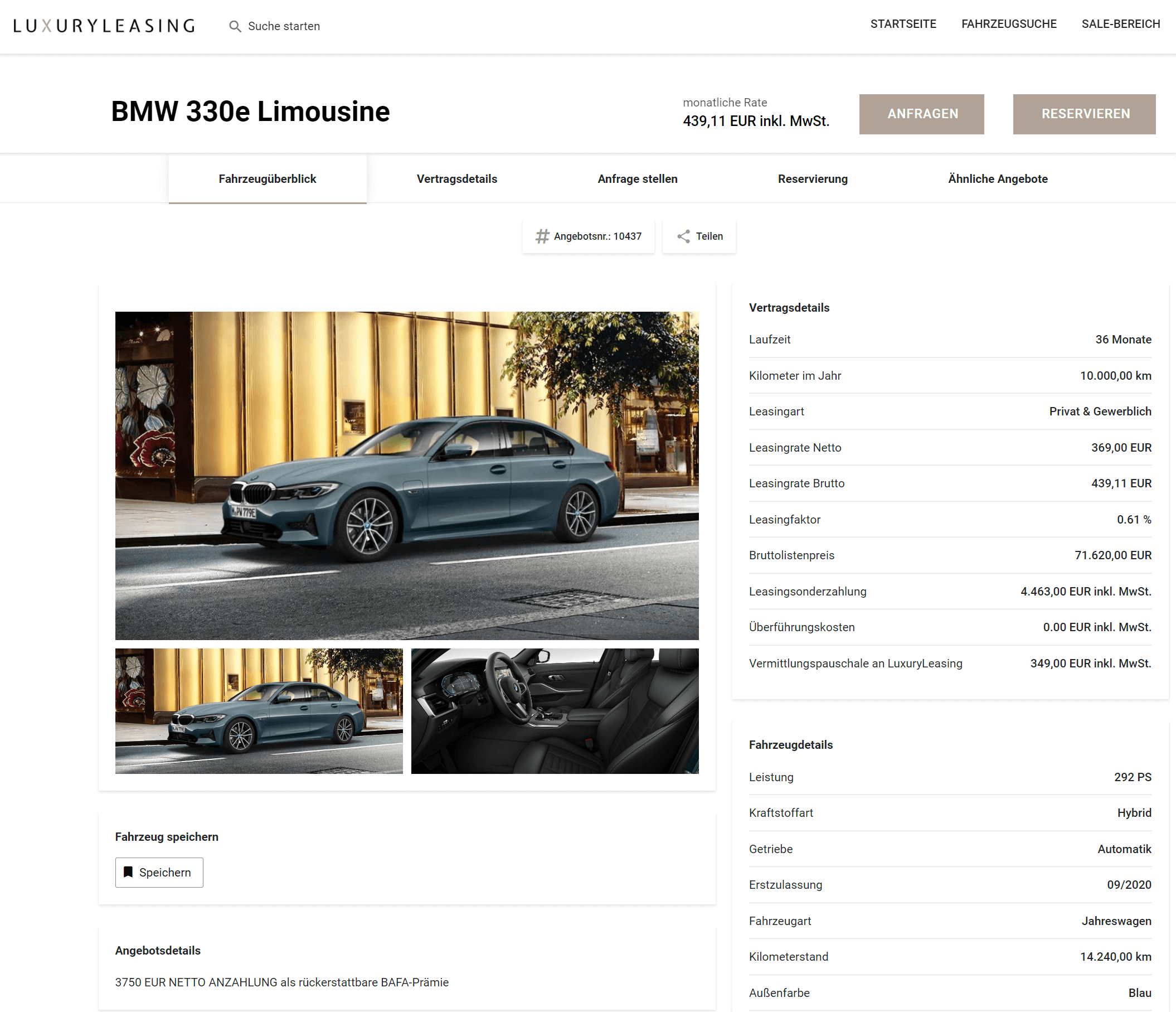Click the Vermittlungspauschale '349,00 EUR inkl. MwSt.' value
Screen dimensions: 1176x1012
point(1091,664)
